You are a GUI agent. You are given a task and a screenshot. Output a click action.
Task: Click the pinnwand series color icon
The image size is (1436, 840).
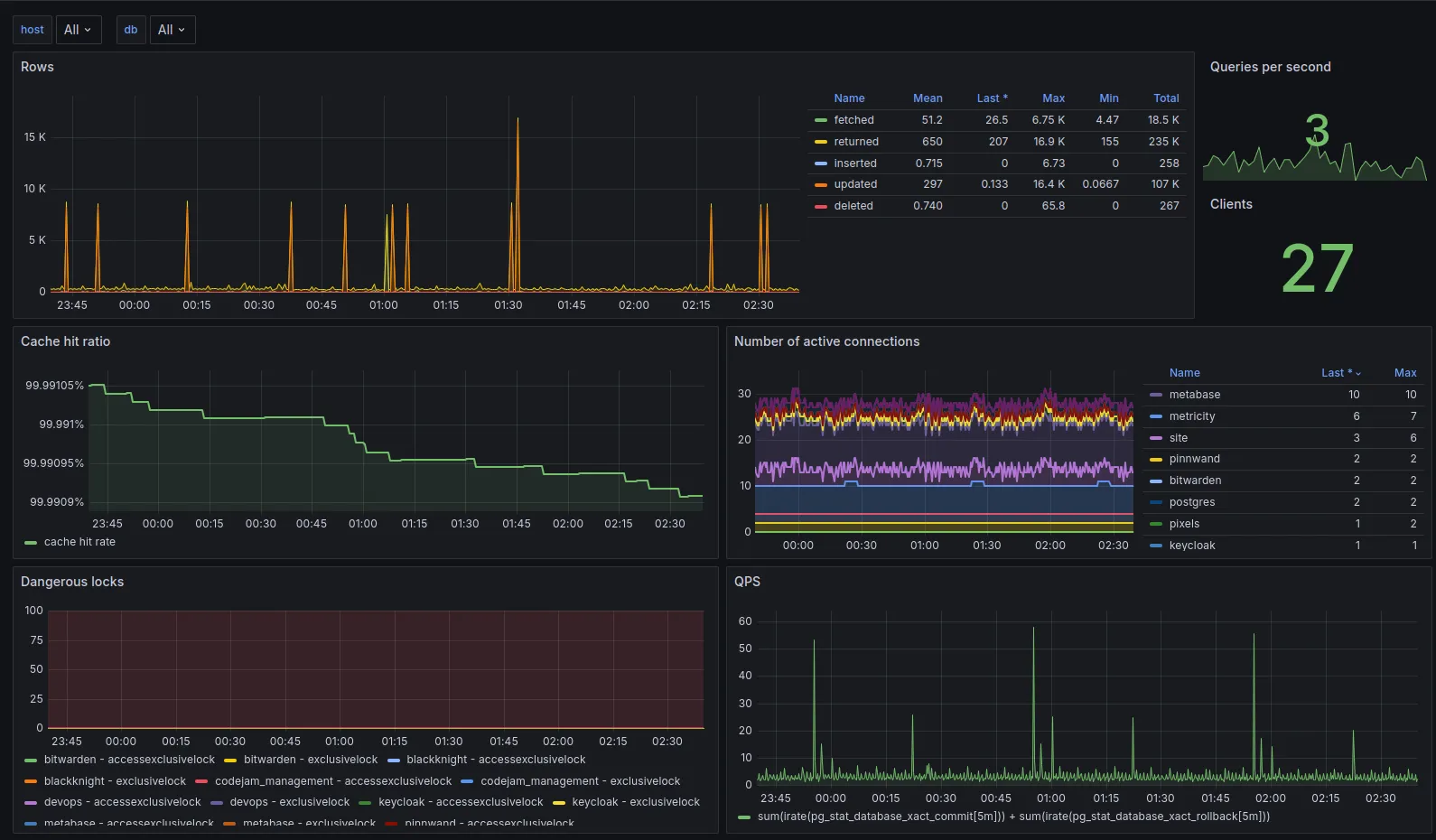pyautogui.click(x=1155, y=459)
